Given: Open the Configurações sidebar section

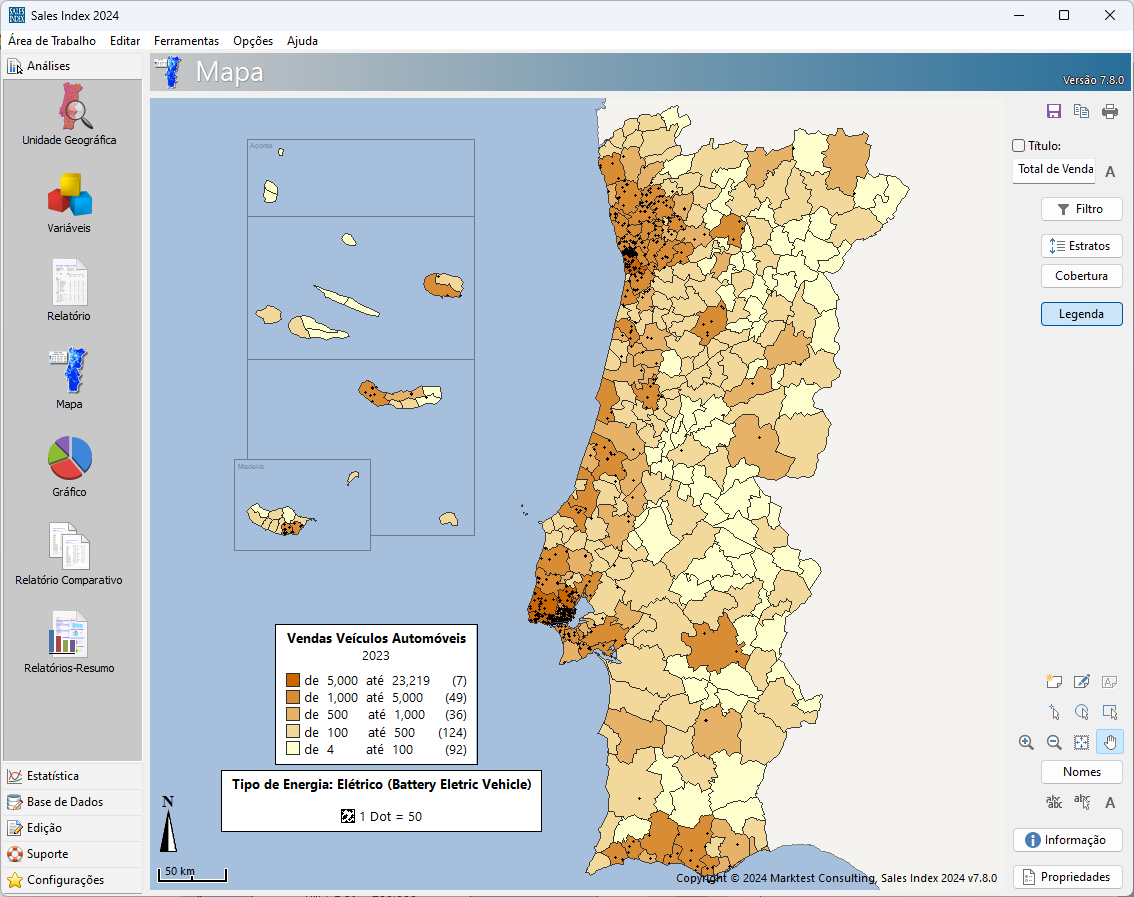Looking at the screenshot, I should [65, 880].
